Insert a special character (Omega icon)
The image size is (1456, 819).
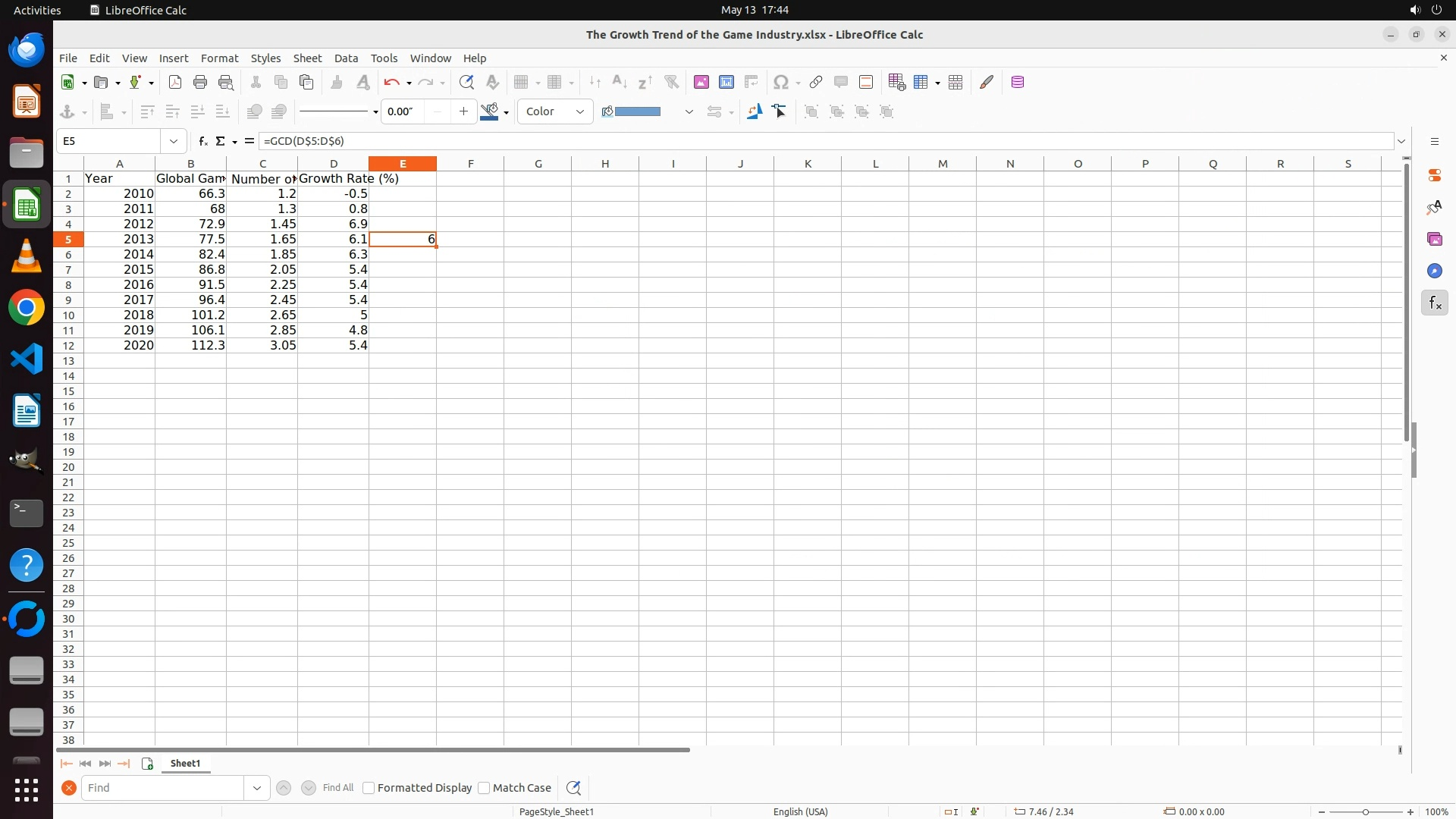click(780, 83)
